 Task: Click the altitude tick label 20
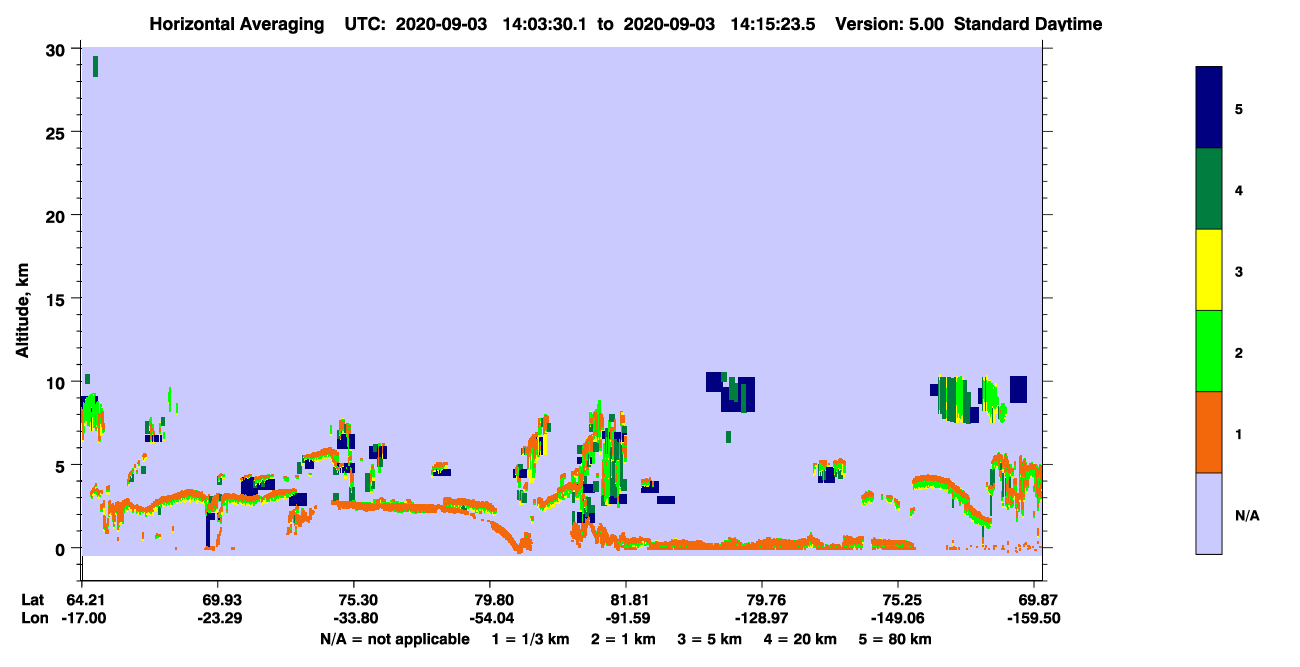(56, 215)
